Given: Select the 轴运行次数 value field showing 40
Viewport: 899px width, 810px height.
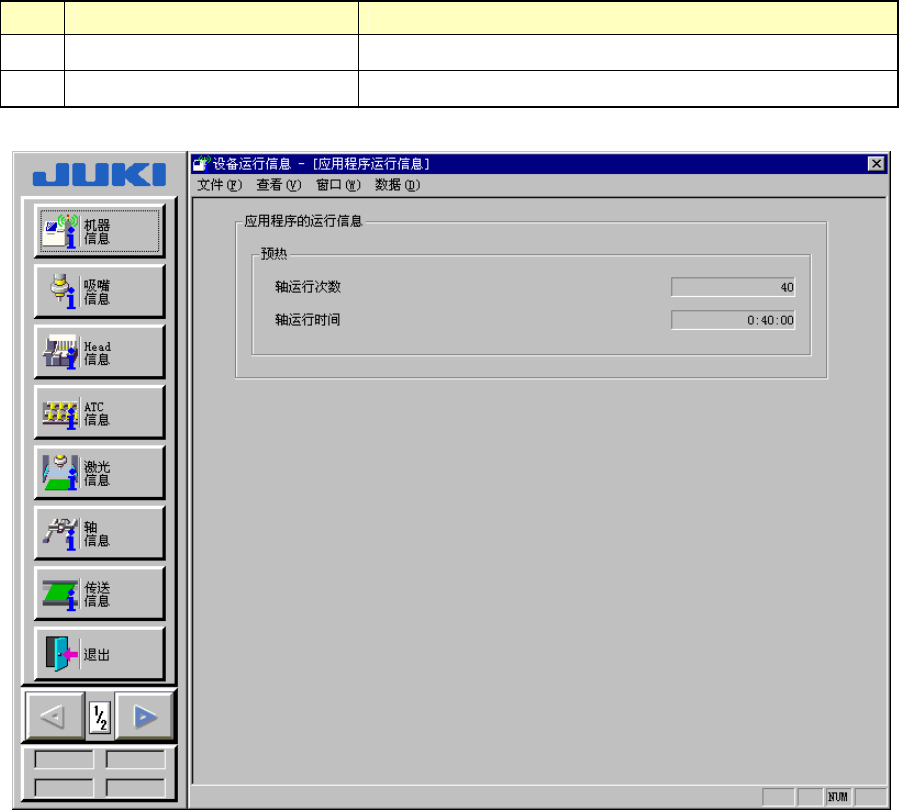Looking at the screenshot, I should point(733,287).
